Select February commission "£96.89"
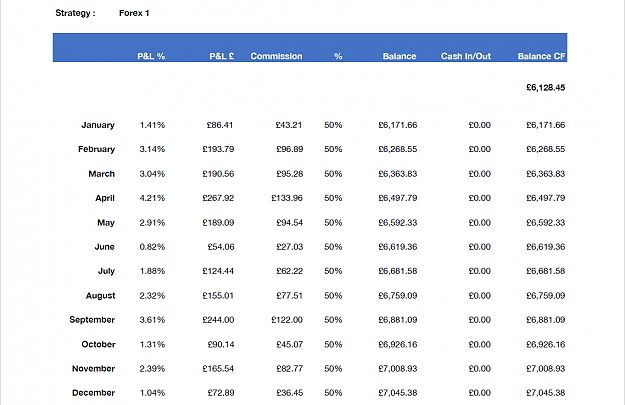 (x=290, y=149)
